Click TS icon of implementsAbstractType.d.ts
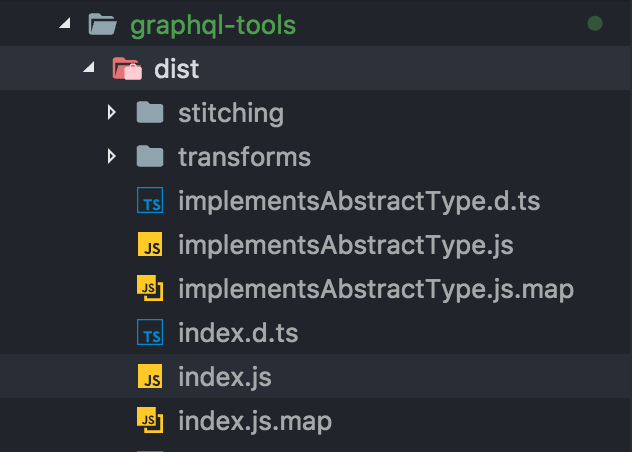The image size is (632, 452). tap(150, 200)
